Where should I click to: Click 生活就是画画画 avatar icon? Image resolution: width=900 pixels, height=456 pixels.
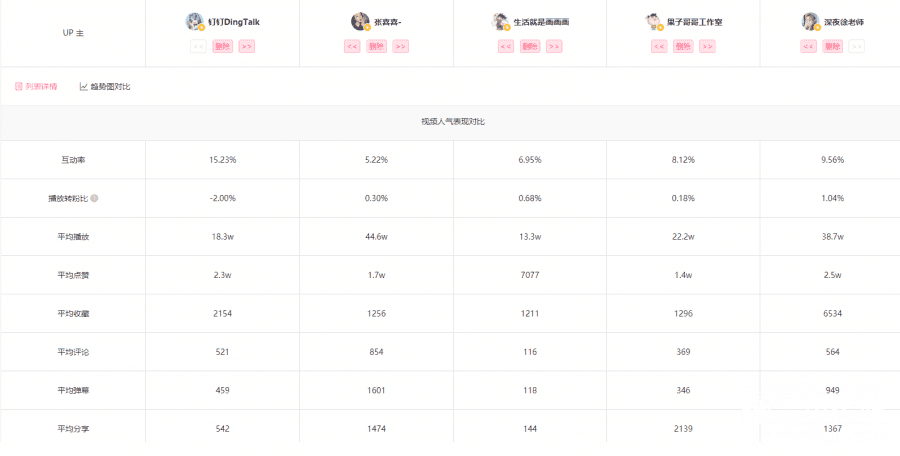(x=502, y=21)
